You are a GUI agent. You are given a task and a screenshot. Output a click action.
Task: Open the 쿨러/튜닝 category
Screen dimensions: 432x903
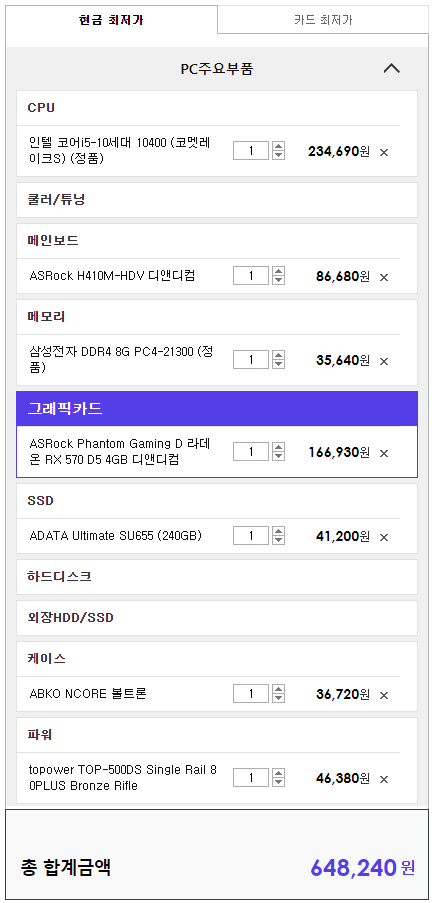pyautogui.click(x=217, y=200)
